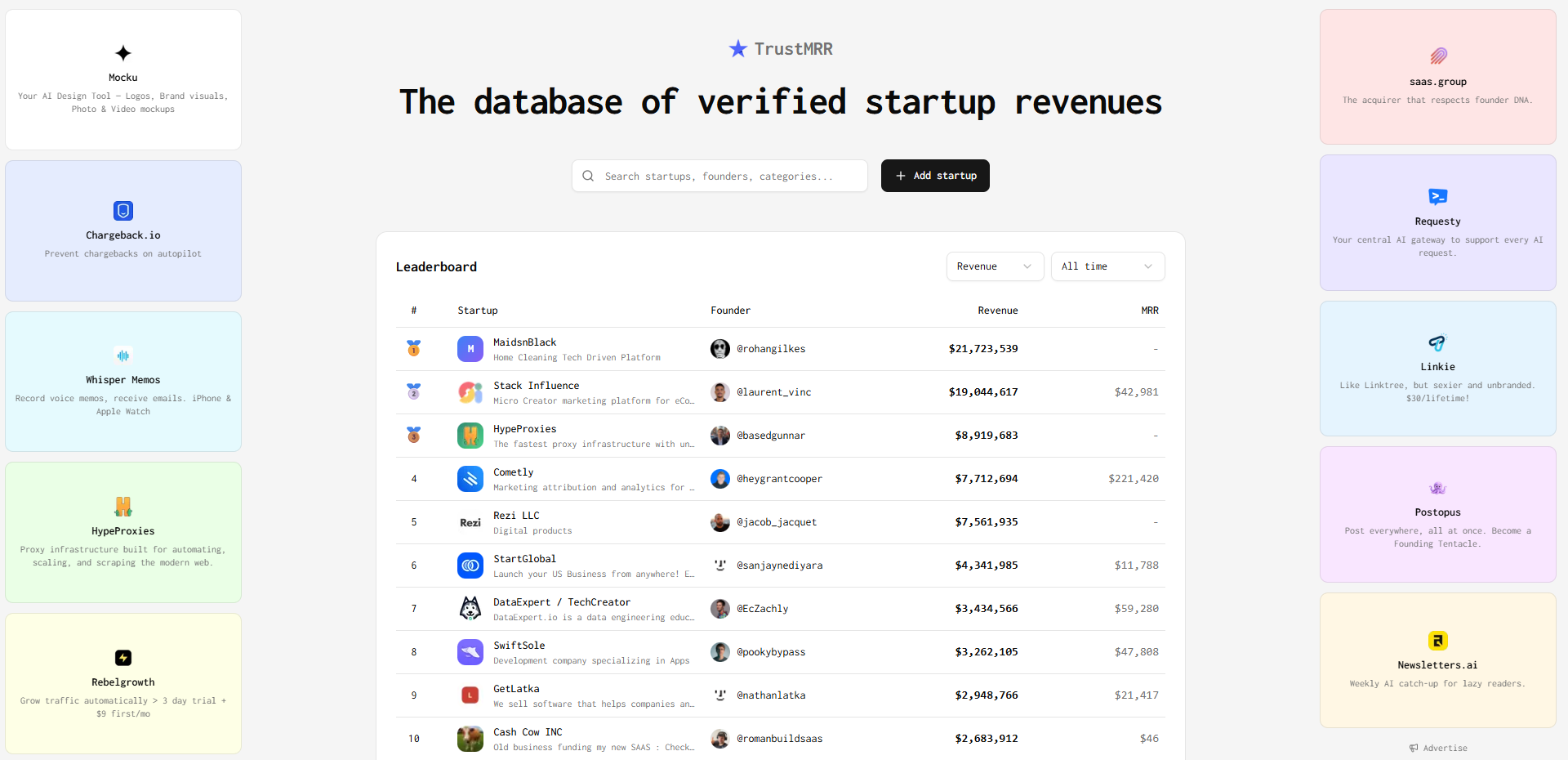1568x760 pixels.
Task: Click revenue value $4,341,985
Action: 987,566
